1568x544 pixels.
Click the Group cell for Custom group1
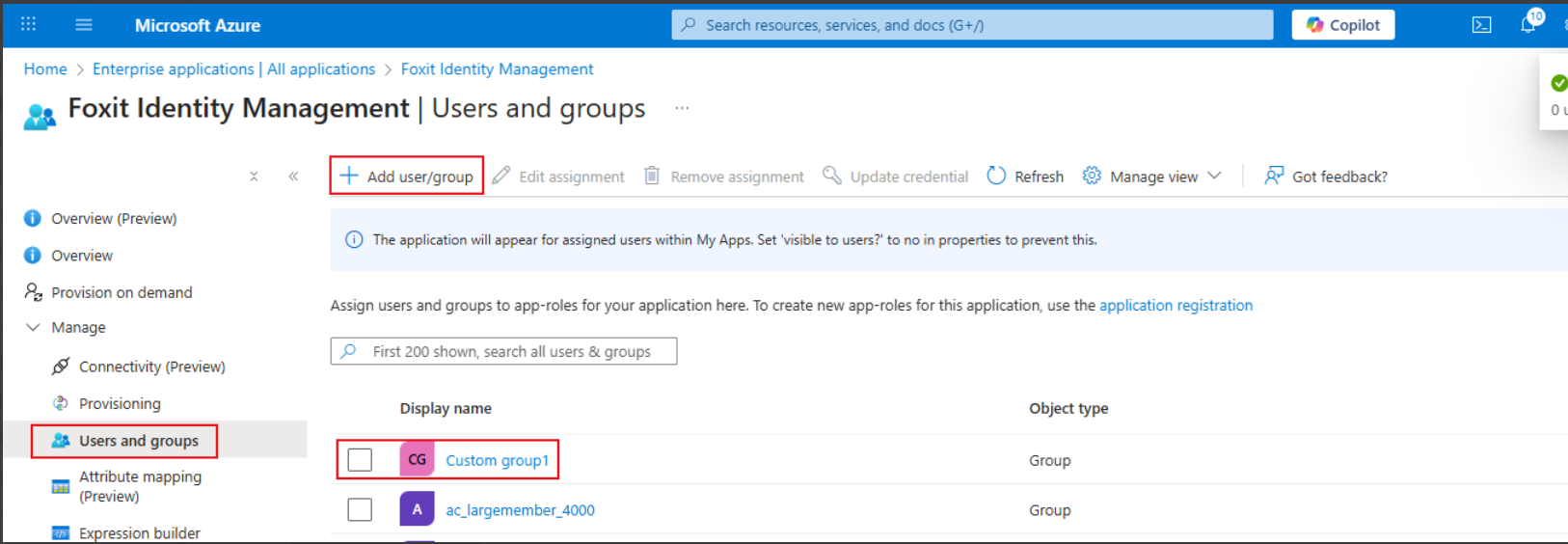coord(1050,460)
